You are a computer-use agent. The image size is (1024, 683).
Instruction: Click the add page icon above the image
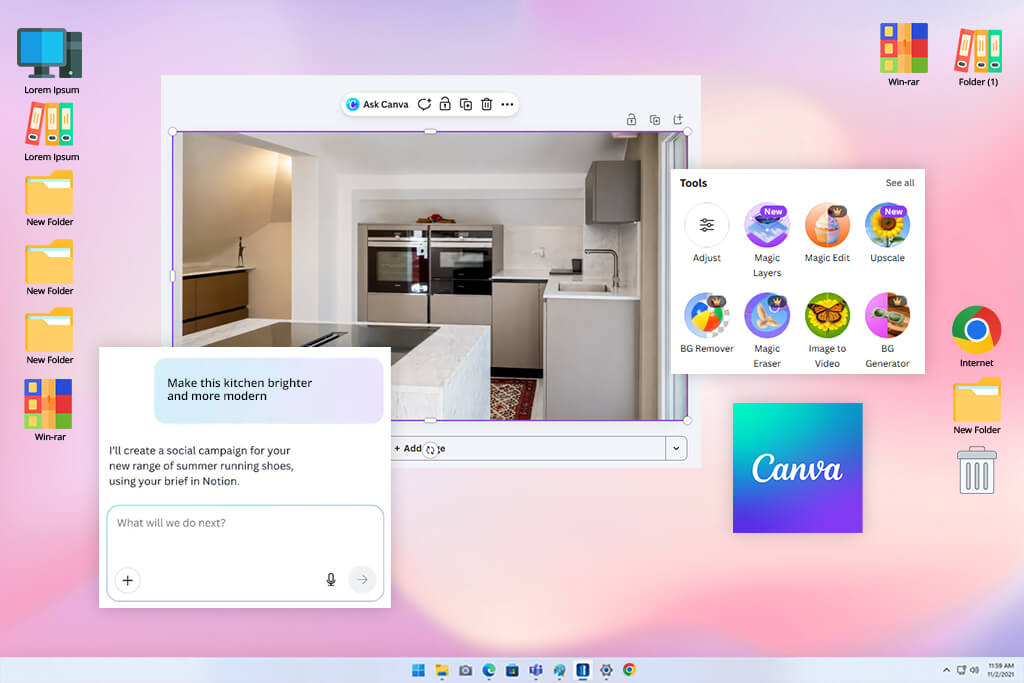[678, 119]
